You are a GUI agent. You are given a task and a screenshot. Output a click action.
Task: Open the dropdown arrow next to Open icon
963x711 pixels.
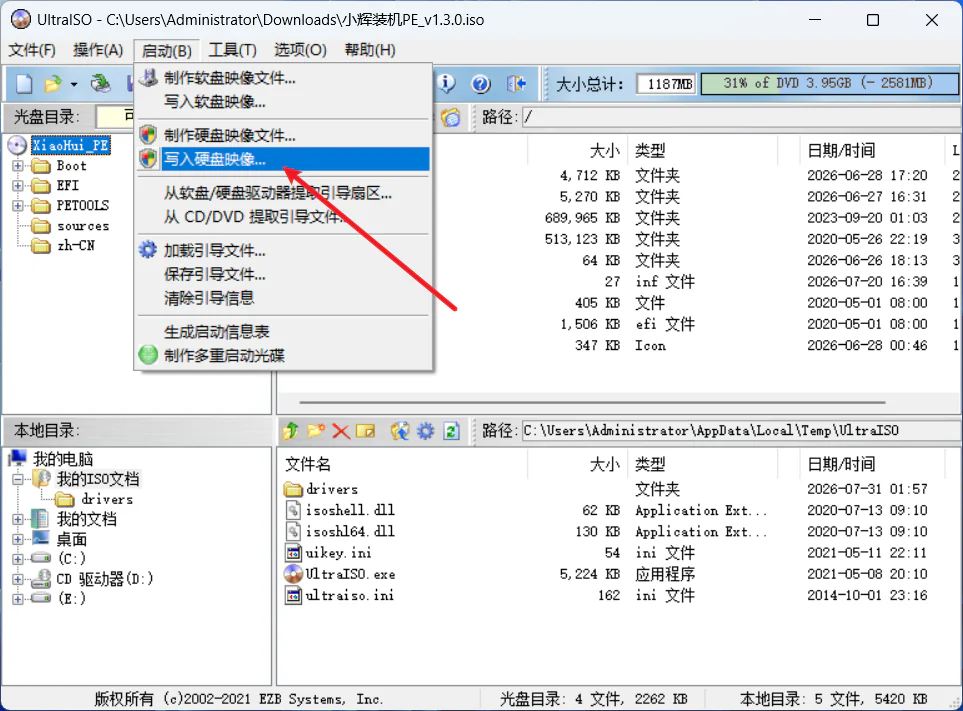[74, 84]
